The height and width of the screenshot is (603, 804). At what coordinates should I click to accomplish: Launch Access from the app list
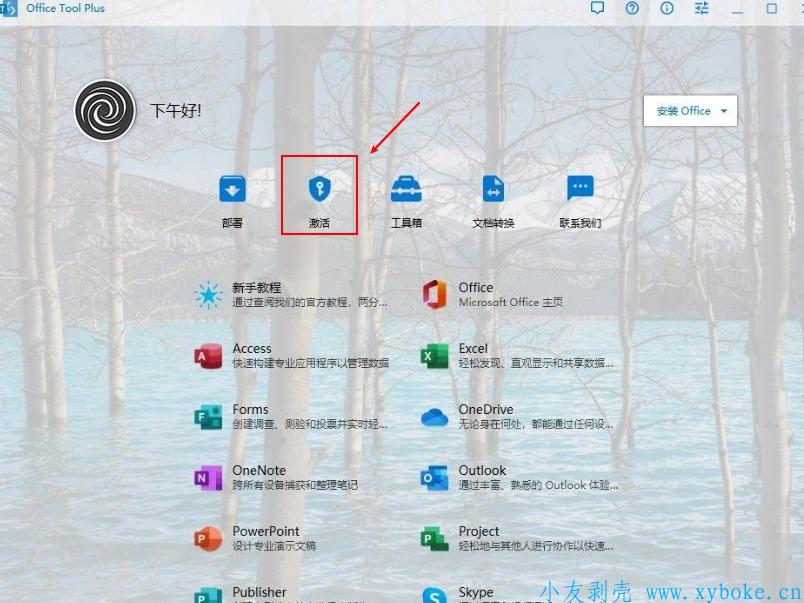(x=290, y=355)
